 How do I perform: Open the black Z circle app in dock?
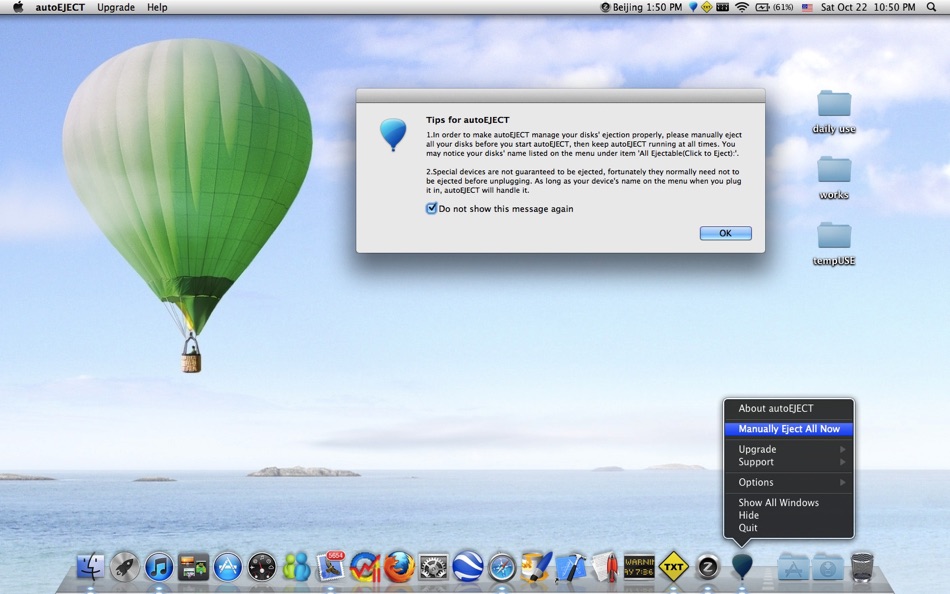708,567
